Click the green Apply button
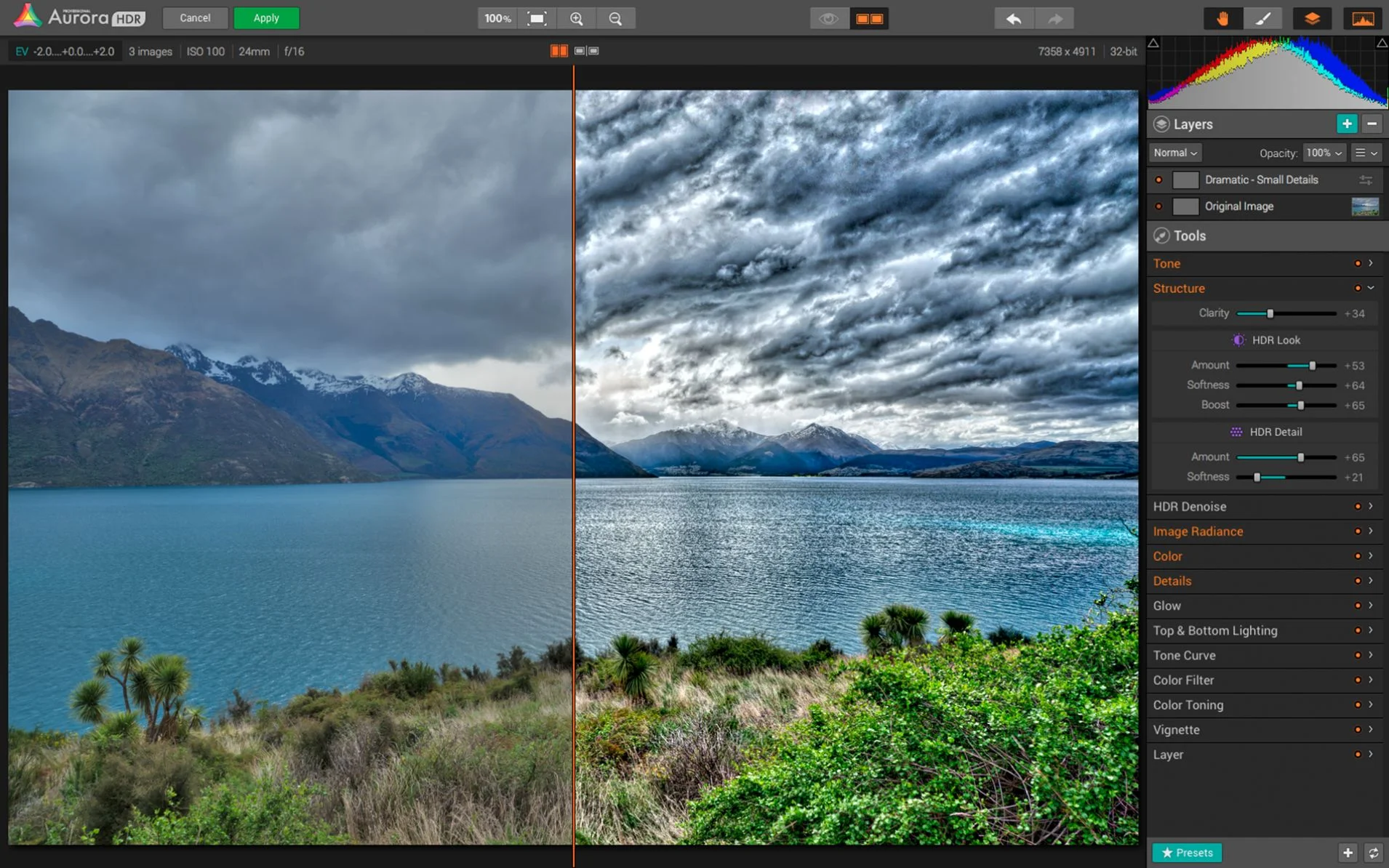This screenshot has width=1389, height=868. (266, 18)
